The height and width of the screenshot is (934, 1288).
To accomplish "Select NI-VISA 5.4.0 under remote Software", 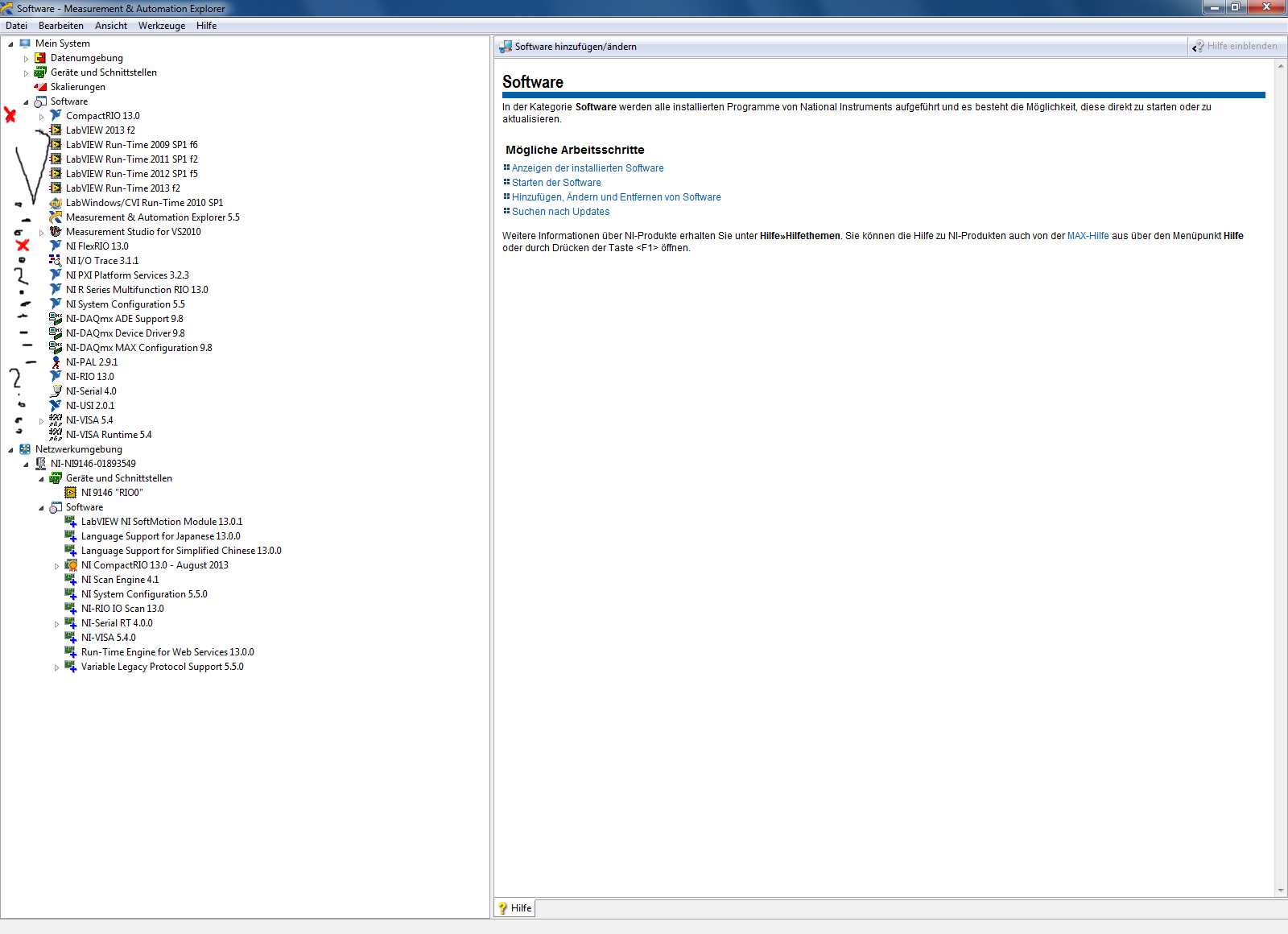I will [109, 638].
